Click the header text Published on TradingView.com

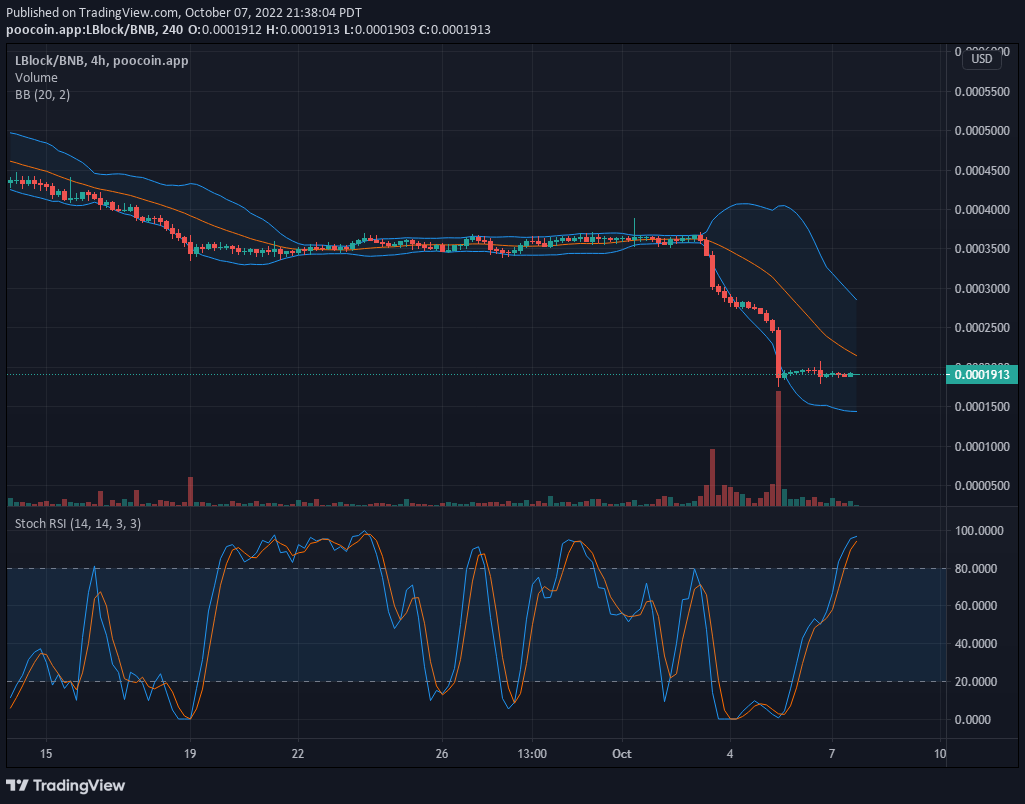click(92, 13)
